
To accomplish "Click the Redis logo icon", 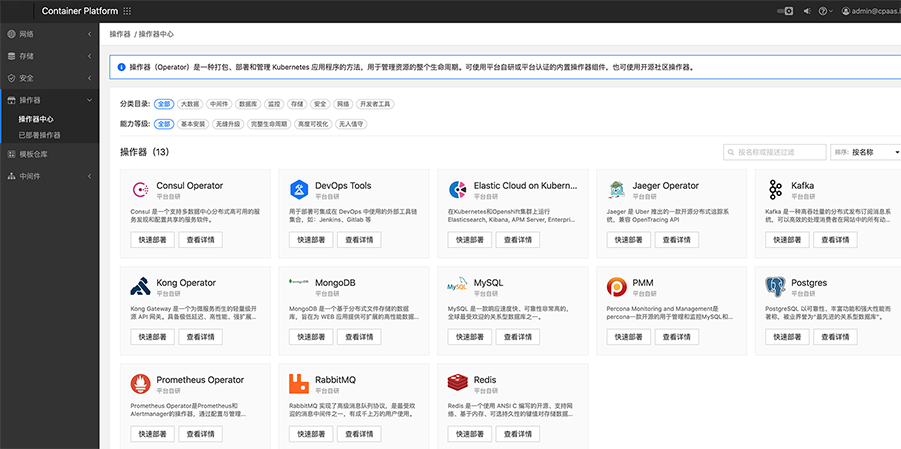I will [x=457, y=383].
